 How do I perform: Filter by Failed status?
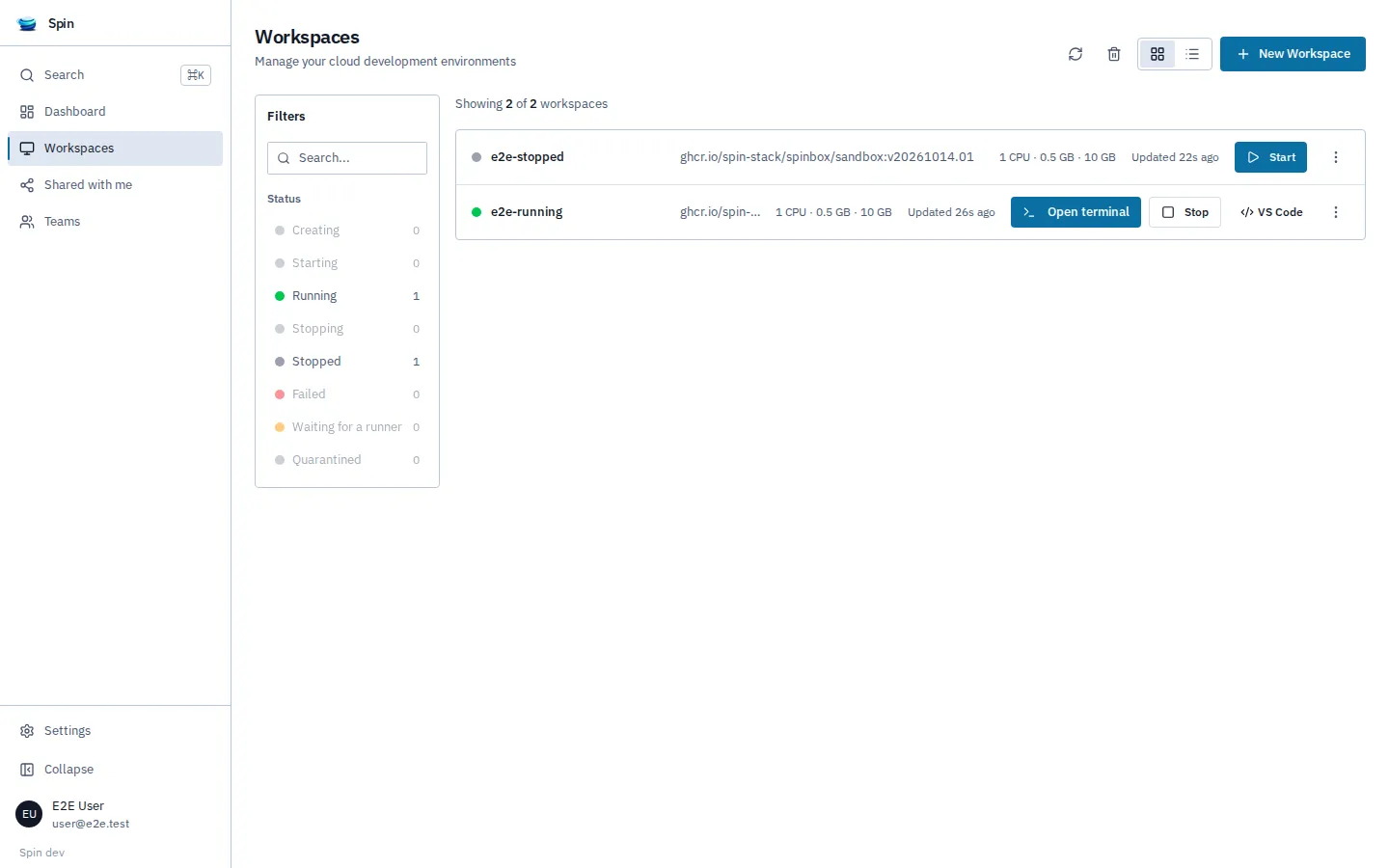(347, 394)
